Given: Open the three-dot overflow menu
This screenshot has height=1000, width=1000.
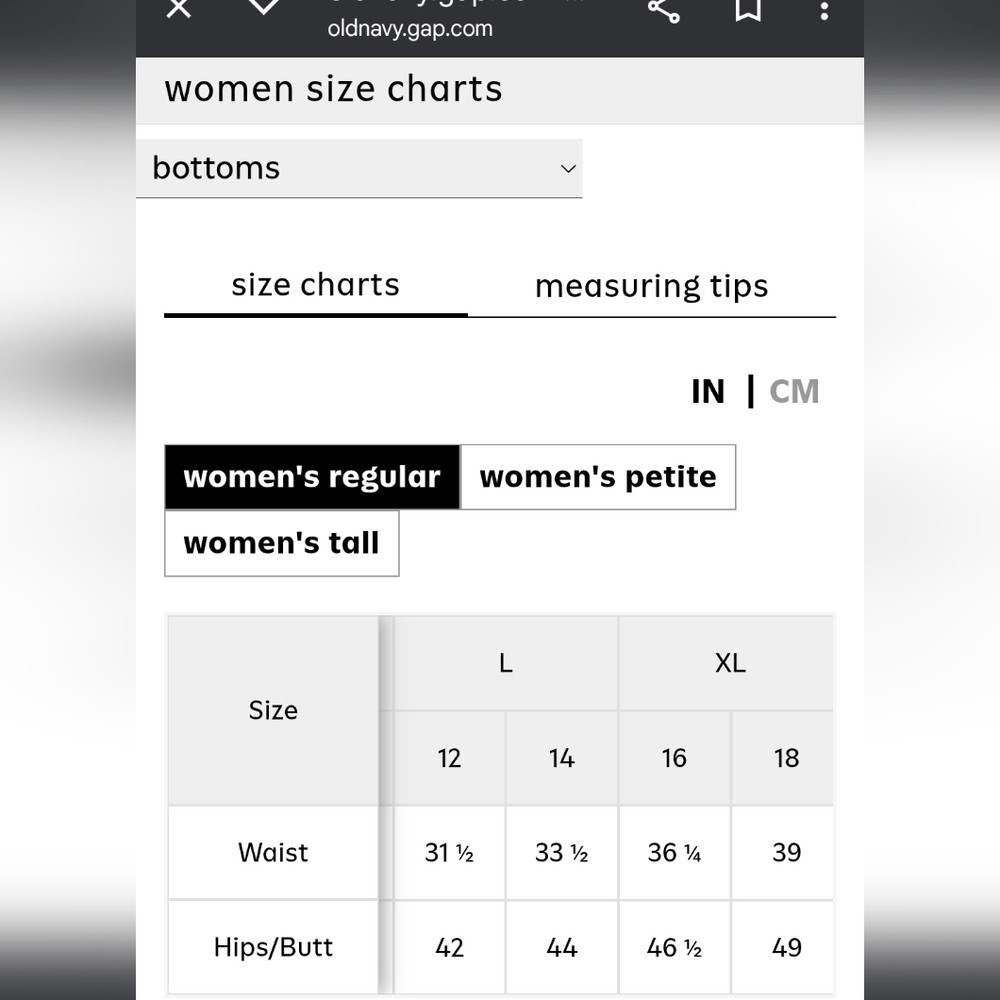Looking at the screenshot, I should (824, 10).
